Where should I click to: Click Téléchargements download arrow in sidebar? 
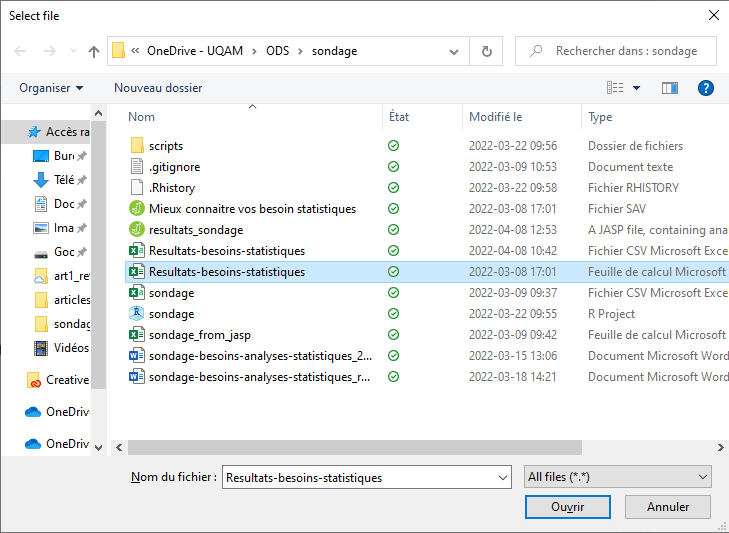tap(41, 180)
